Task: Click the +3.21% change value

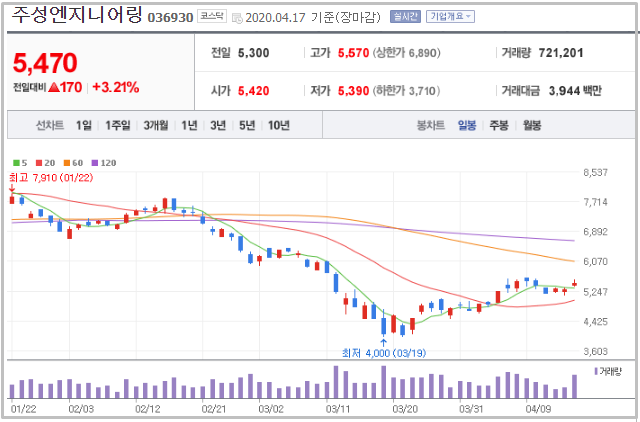Action: [x=116, y=87]
